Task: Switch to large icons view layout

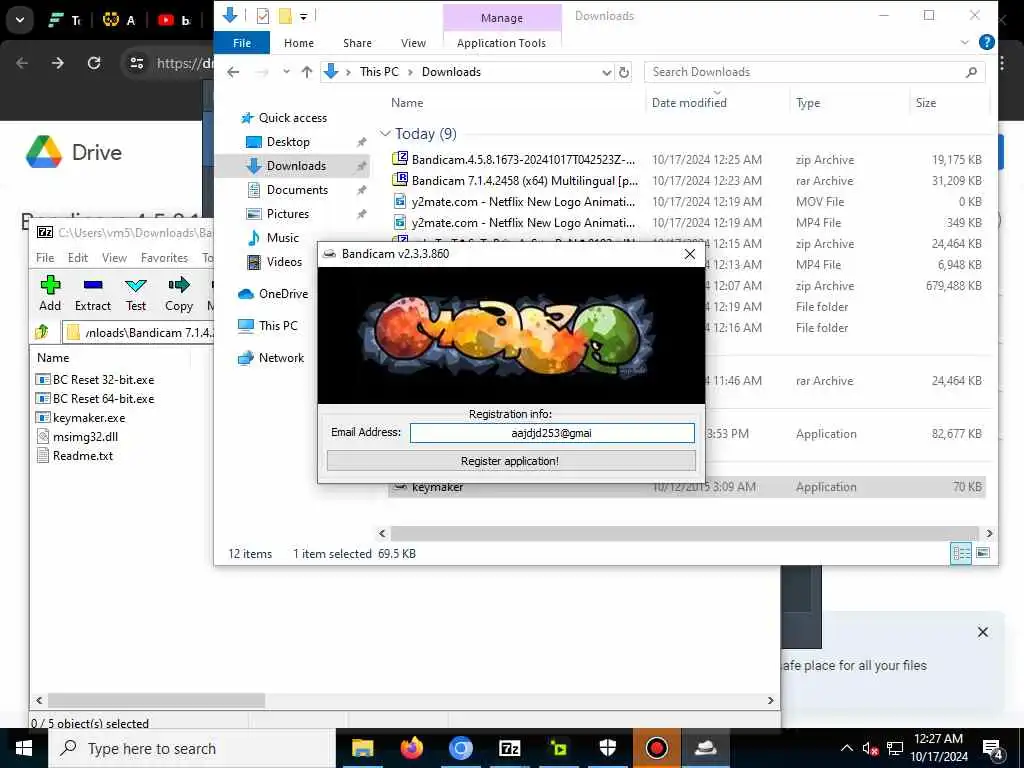Action: (983, 554)
